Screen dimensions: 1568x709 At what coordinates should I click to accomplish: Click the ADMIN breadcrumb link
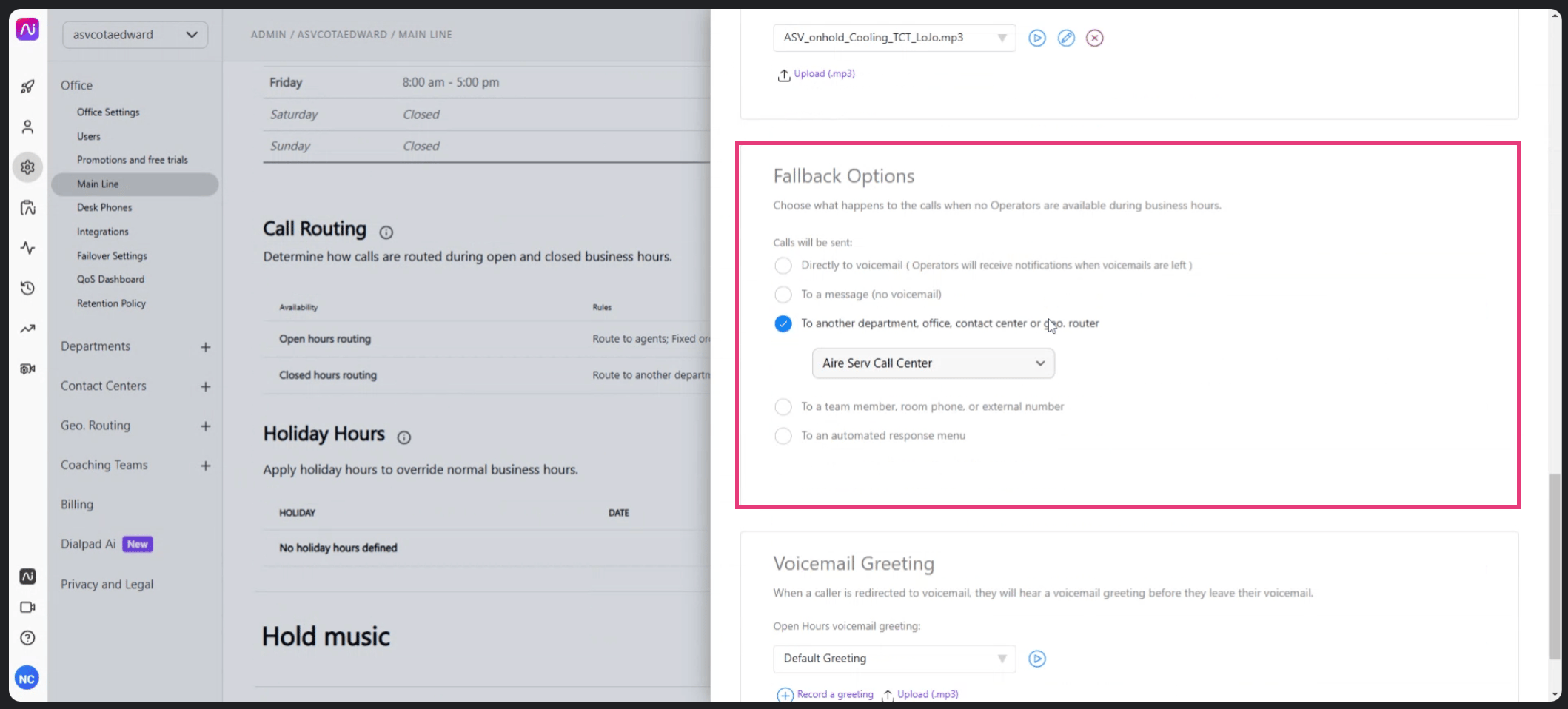(x=269, y=35)
